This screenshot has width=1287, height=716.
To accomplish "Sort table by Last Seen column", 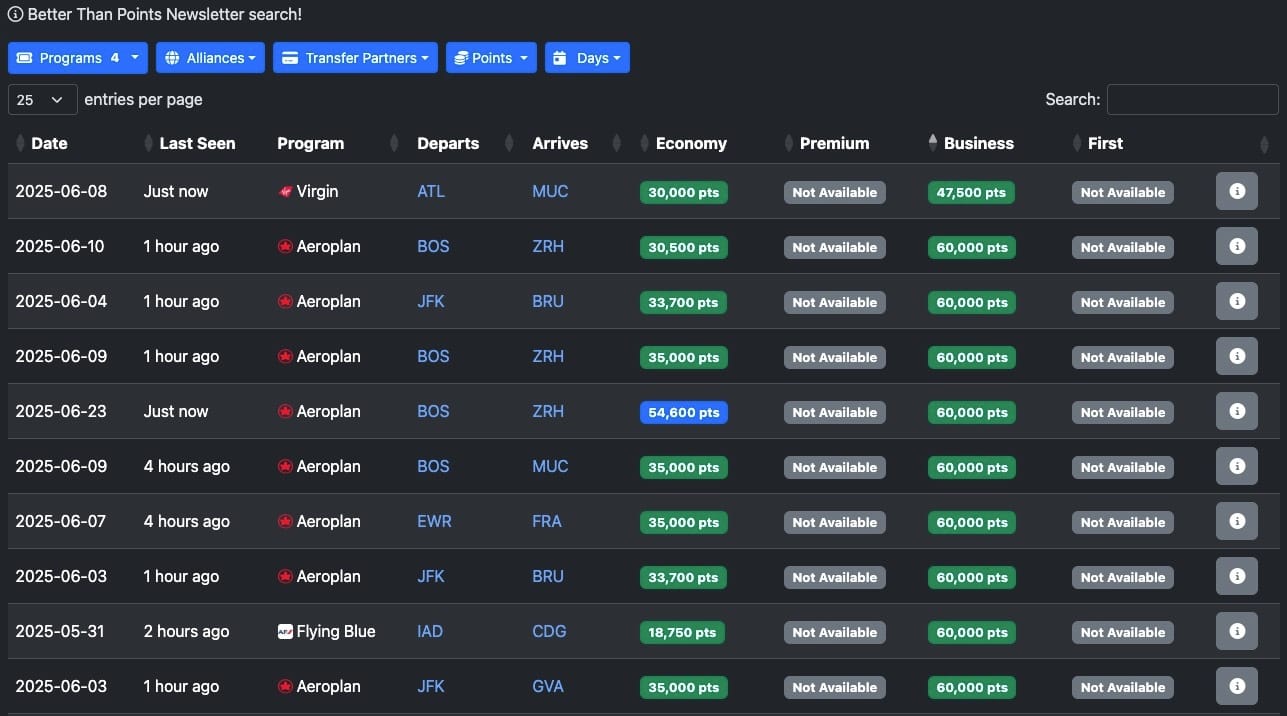I will click(x=197, y=143).
